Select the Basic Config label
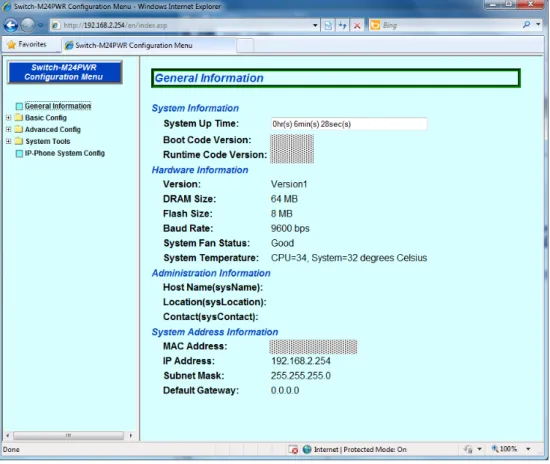Image resolution: width=550 pixels, height=464 pixels. tap(46, 118)
